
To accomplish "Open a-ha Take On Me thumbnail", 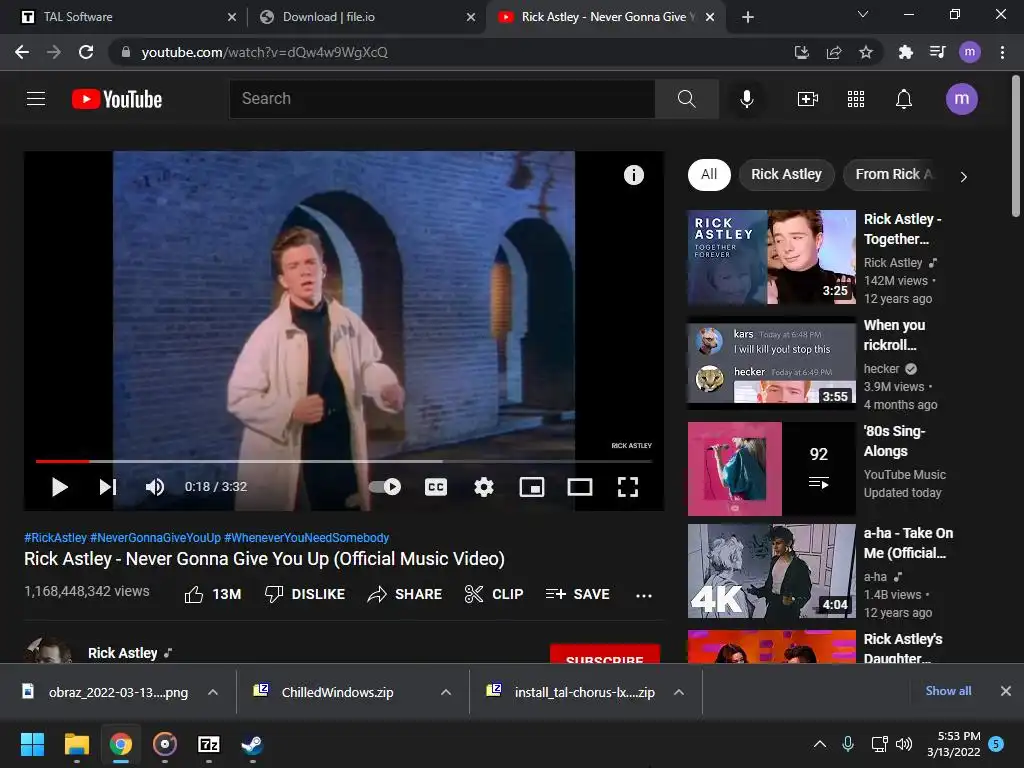I will coord(771,571).
